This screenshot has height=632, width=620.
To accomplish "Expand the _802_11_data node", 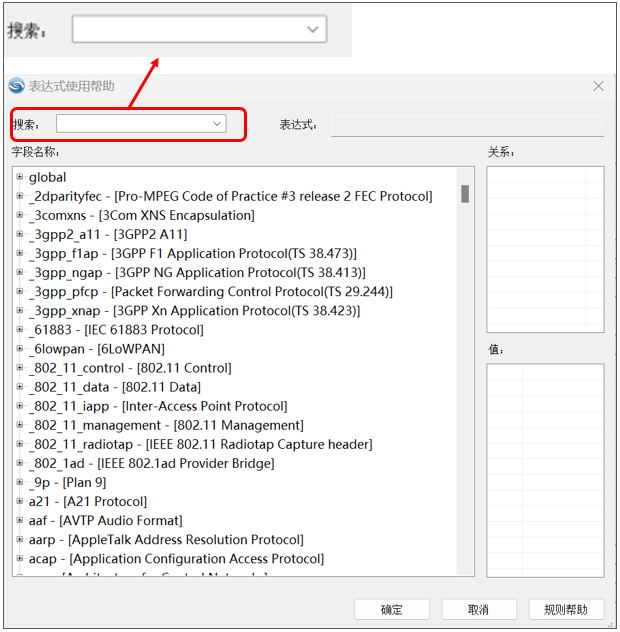I will point(19,387).
